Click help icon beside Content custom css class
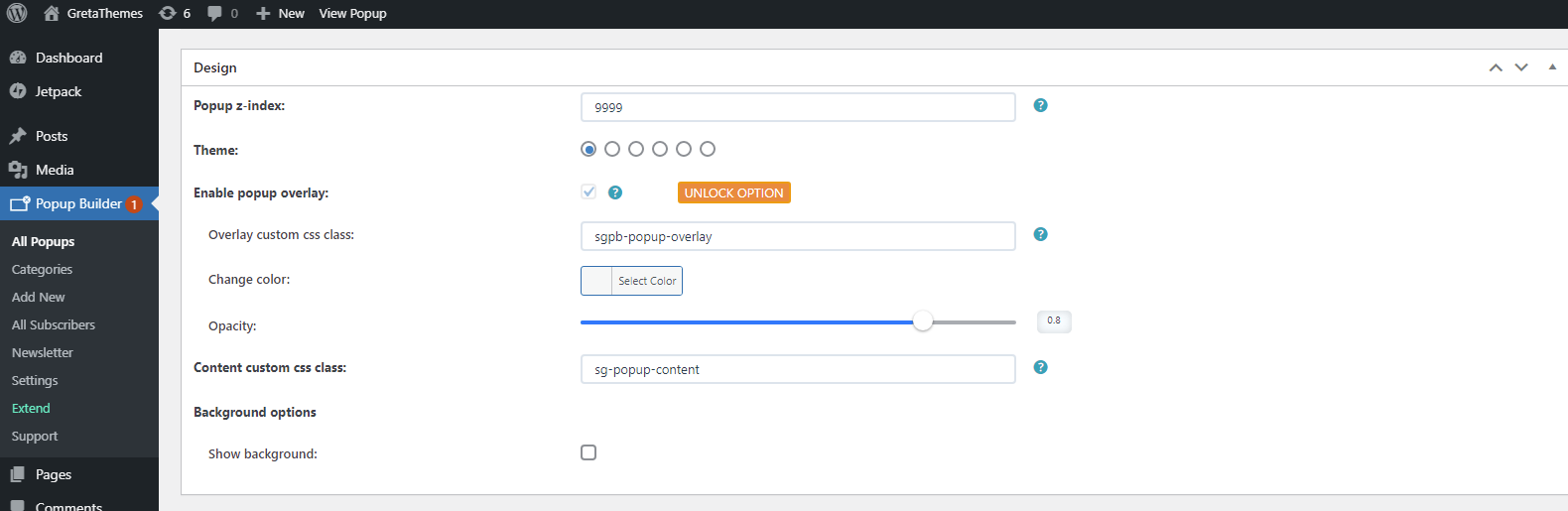The image size is (1568, 511). pyautogui.click(x=1040, y=367)
